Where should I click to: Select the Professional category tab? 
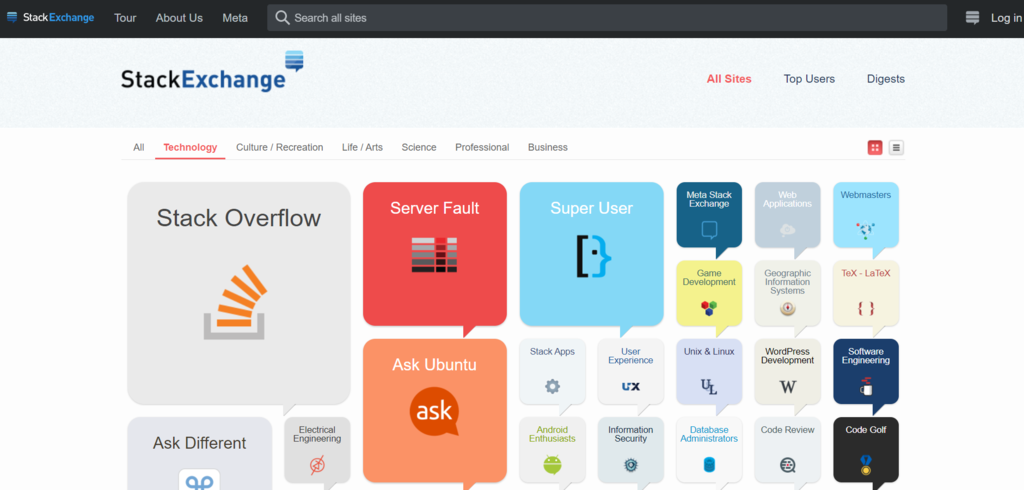(482, 148)
